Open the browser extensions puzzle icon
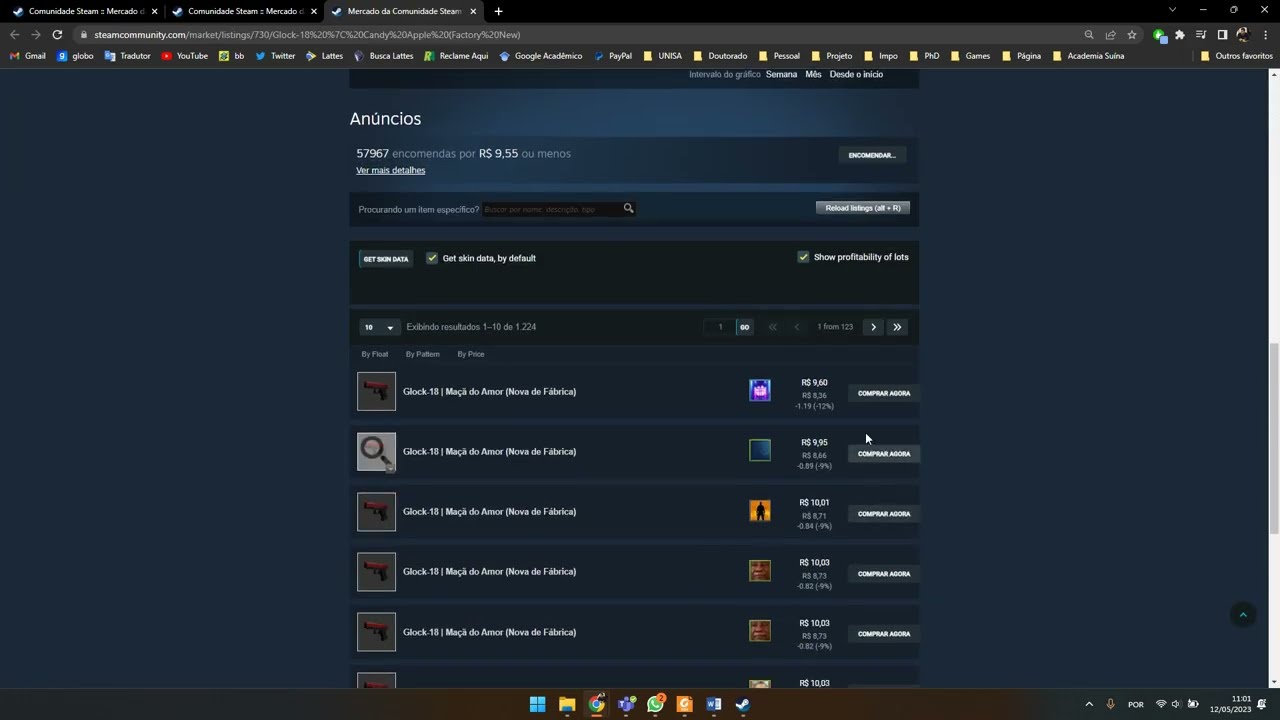The width and height of the screenshot is (1280, 720). click(x=1180, y=34)
